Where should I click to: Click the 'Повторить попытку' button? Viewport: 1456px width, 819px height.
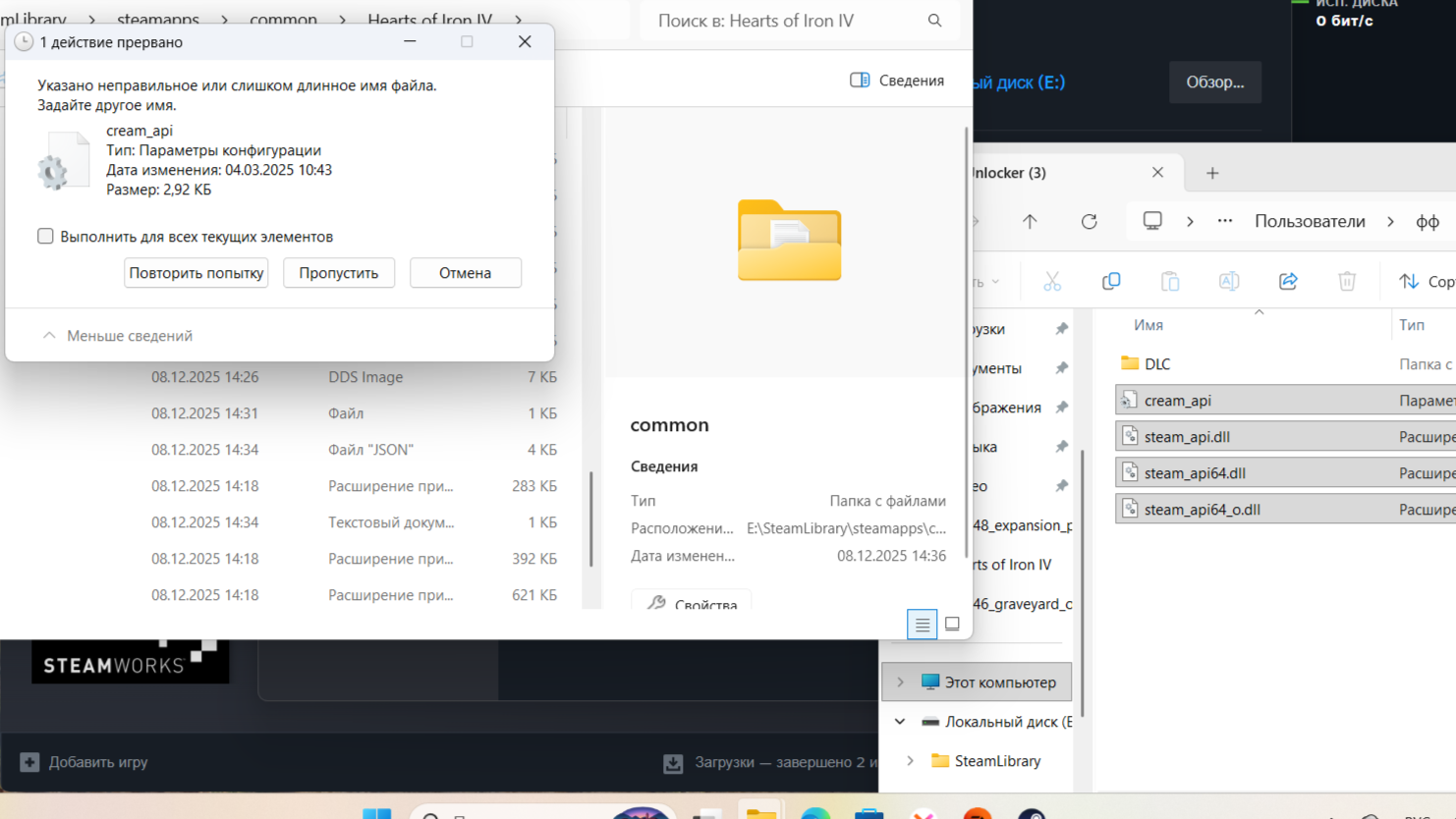(196, 273)
